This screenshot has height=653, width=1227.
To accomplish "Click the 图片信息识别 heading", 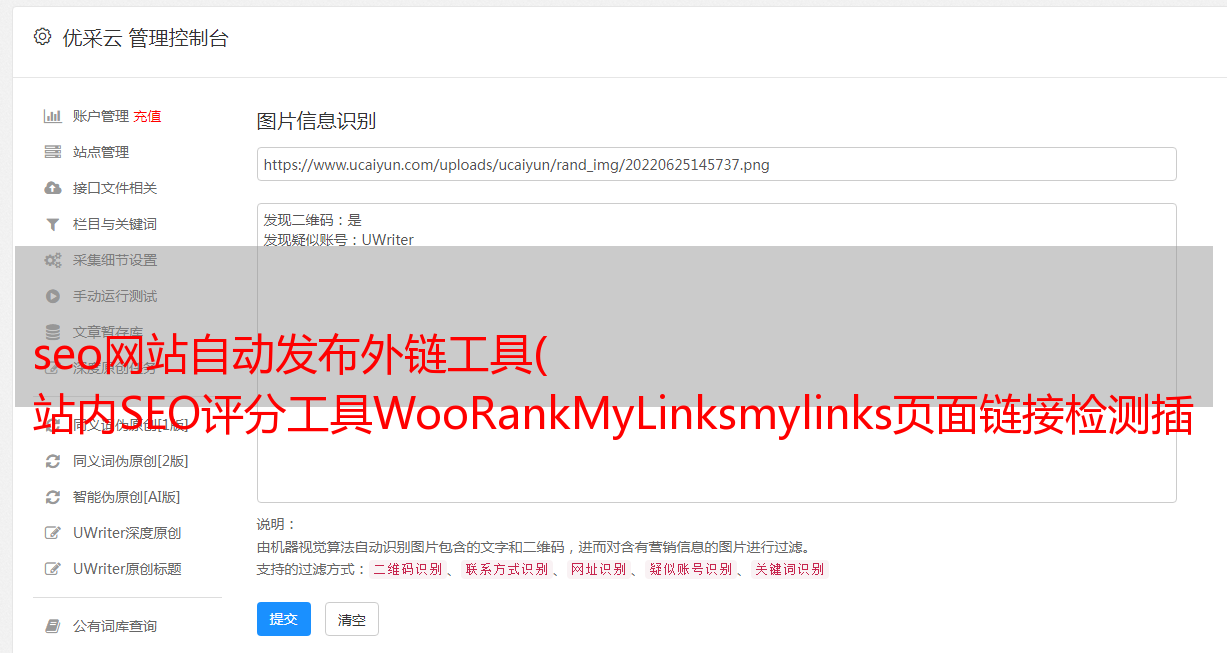I will tap(316, 121).
